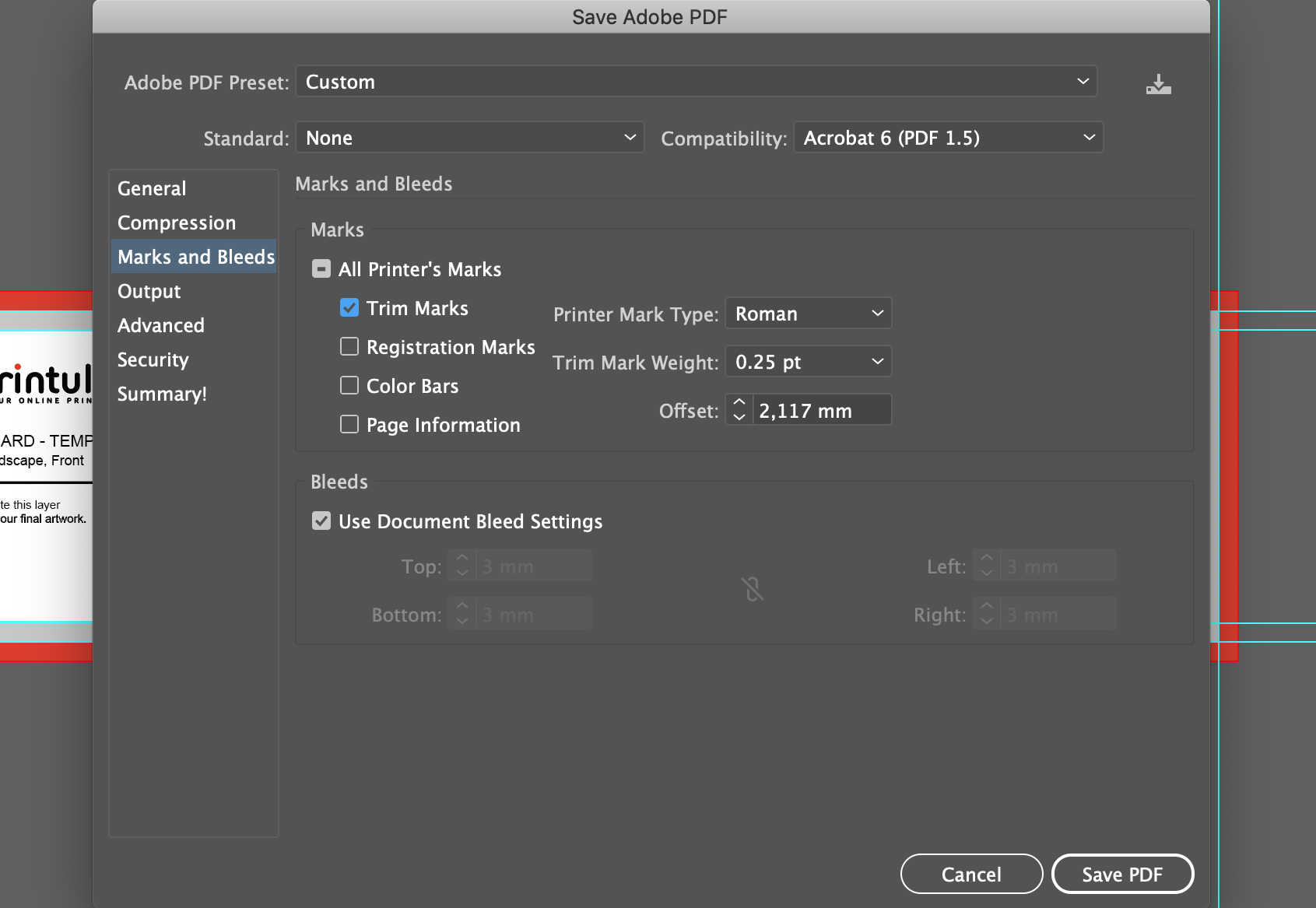Image resolution: width=1316 pixels, height=908 pixels.
Task: Open the Output section
Action: 194,291
